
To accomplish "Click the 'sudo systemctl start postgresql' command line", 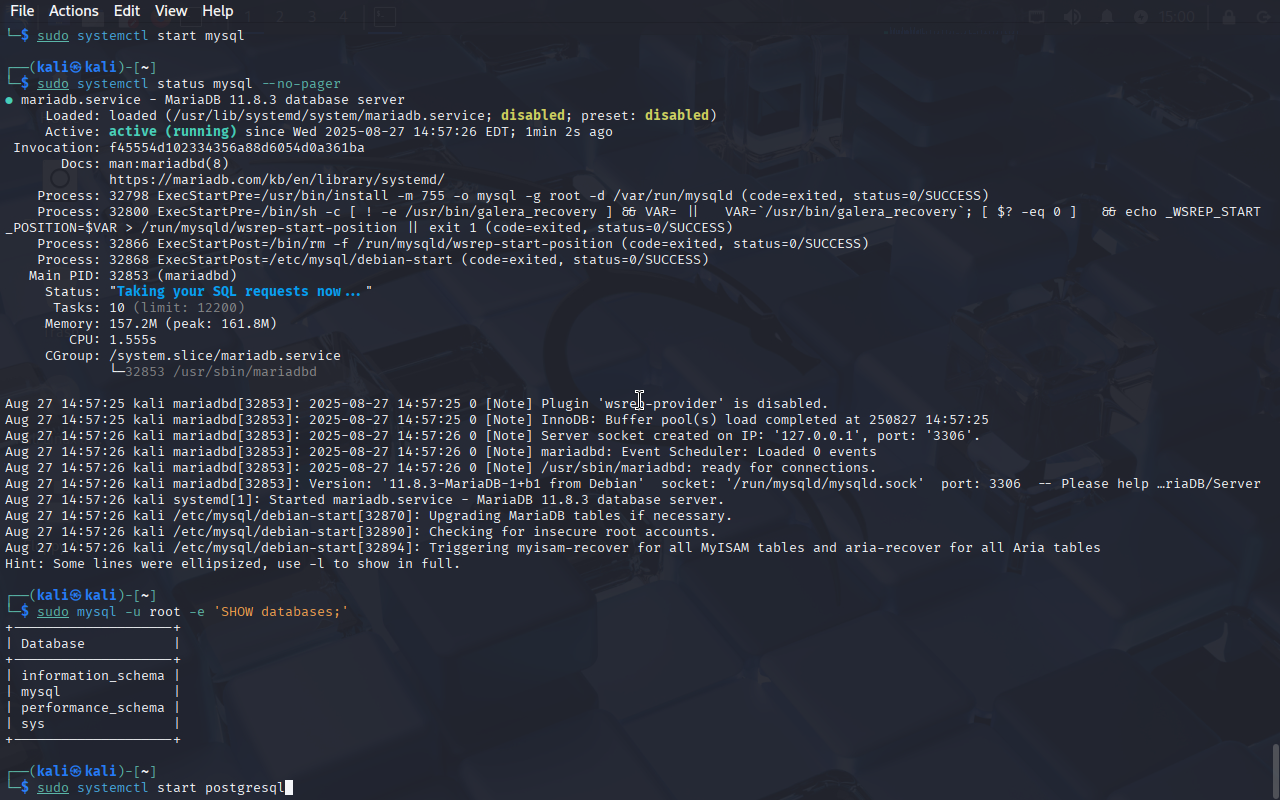I will tap(161, 788).
